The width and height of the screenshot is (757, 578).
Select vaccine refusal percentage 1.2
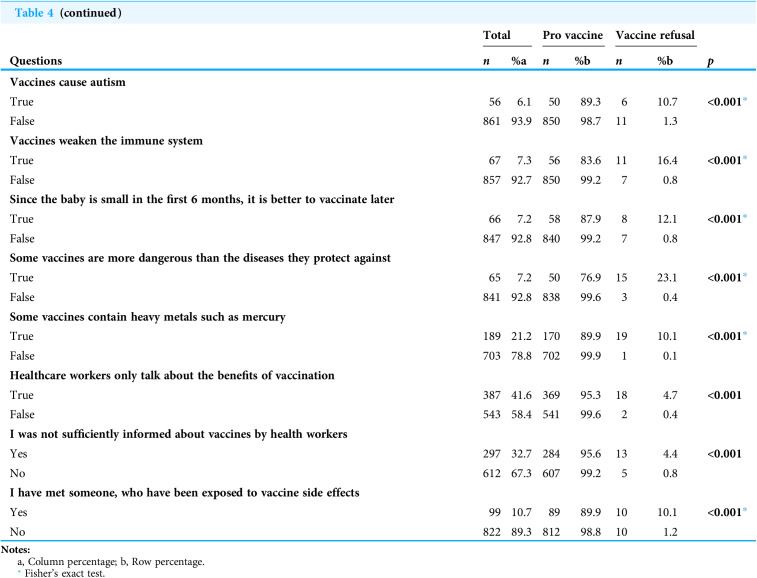[x=670, y=532]
